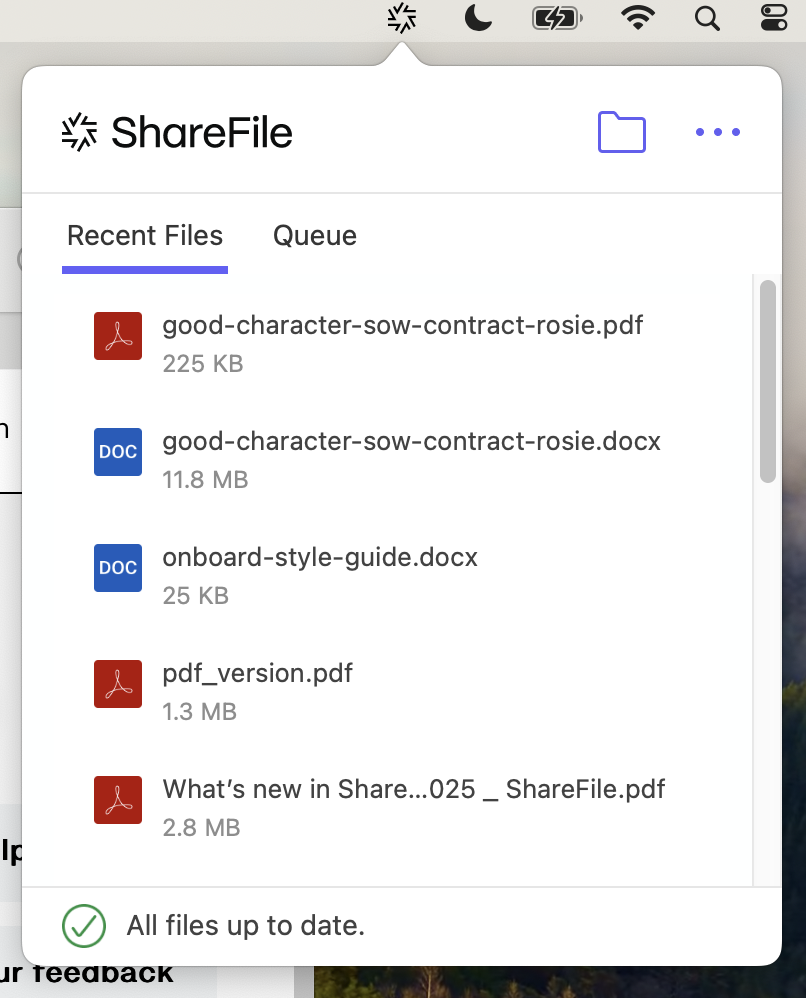Click the All files up to date status

point(246,925)
